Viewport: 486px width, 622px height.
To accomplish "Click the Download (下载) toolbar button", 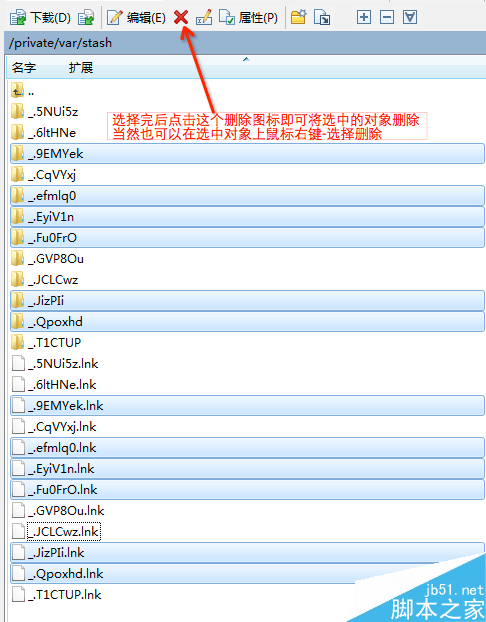I will pyautogui.click(x=40, y=18).
